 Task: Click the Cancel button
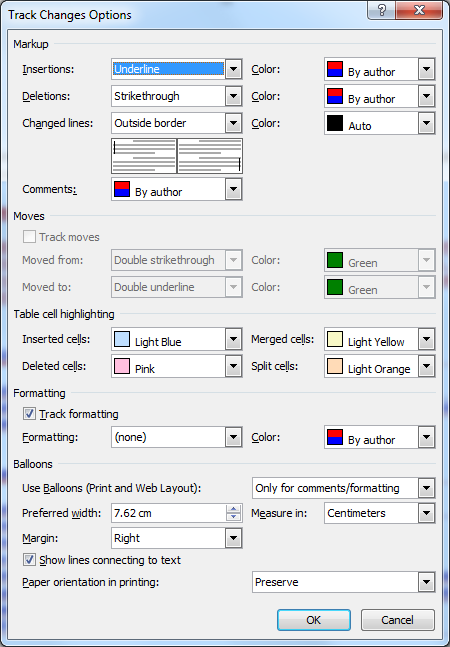coord(398,620)
